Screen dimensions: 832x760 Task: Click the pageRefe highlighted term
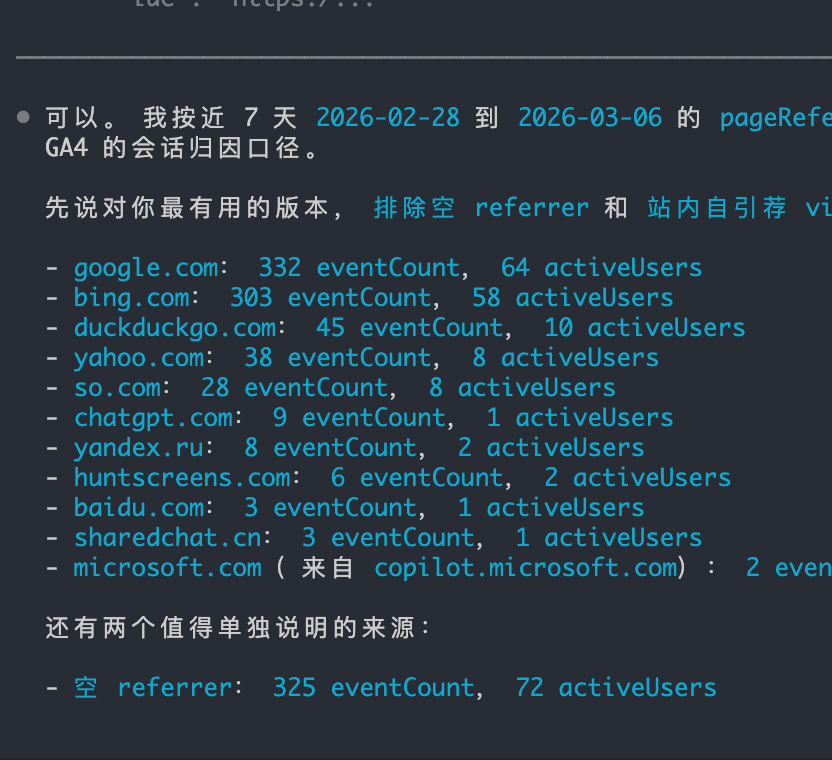point(775,118)
